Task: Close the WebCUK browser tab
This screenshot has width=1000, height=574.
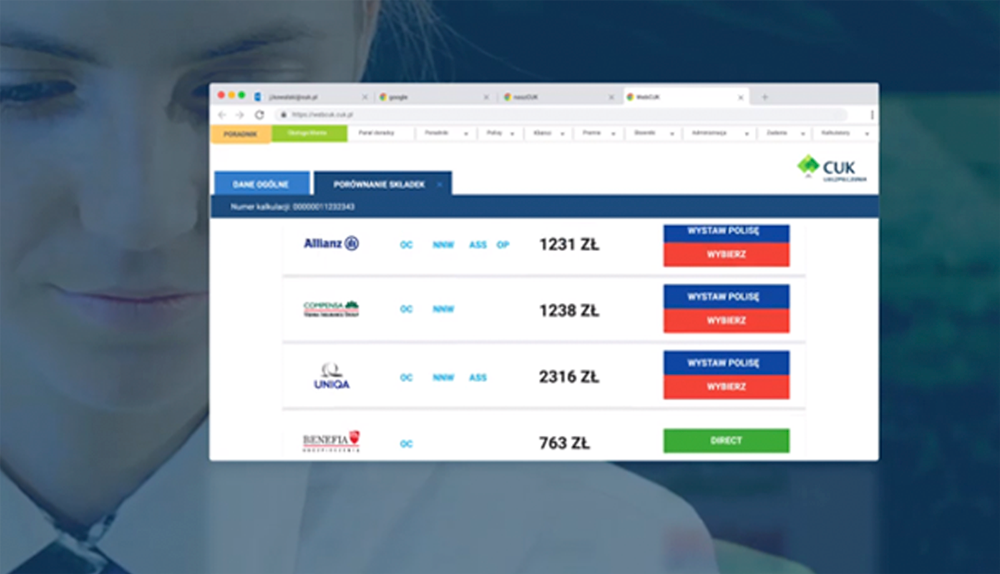Action: pos(740,97)
